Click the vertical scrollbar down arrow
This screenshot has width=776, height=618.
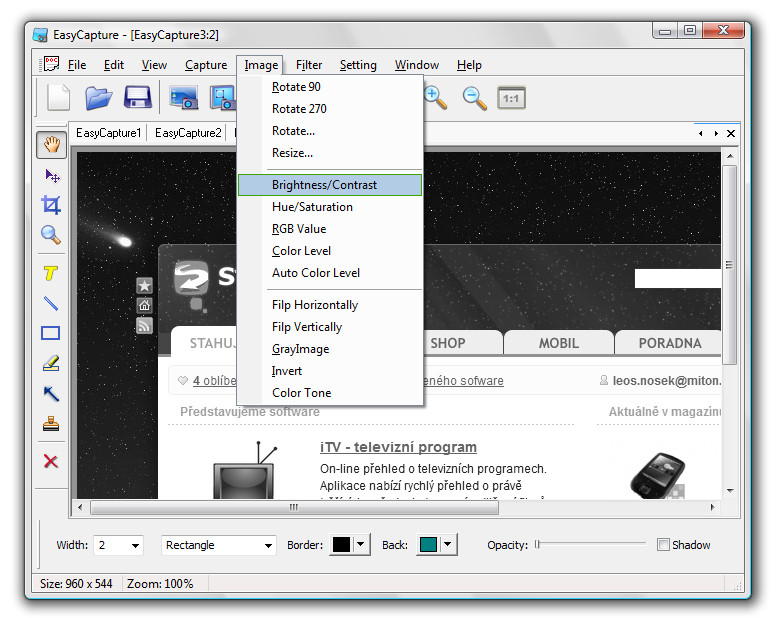coord(730,491)
